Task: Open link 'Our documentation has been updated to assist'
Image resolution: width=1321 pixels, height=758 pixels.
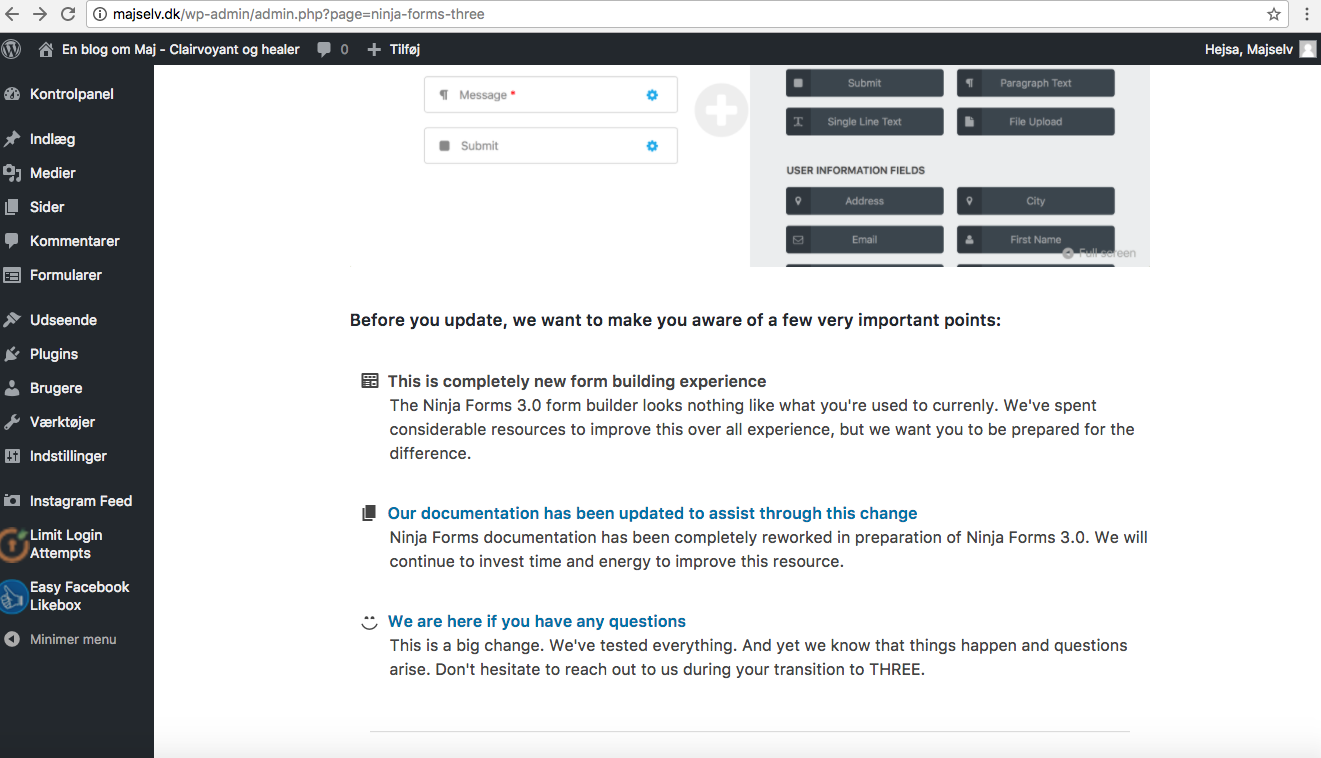Action: coord(652,513)
